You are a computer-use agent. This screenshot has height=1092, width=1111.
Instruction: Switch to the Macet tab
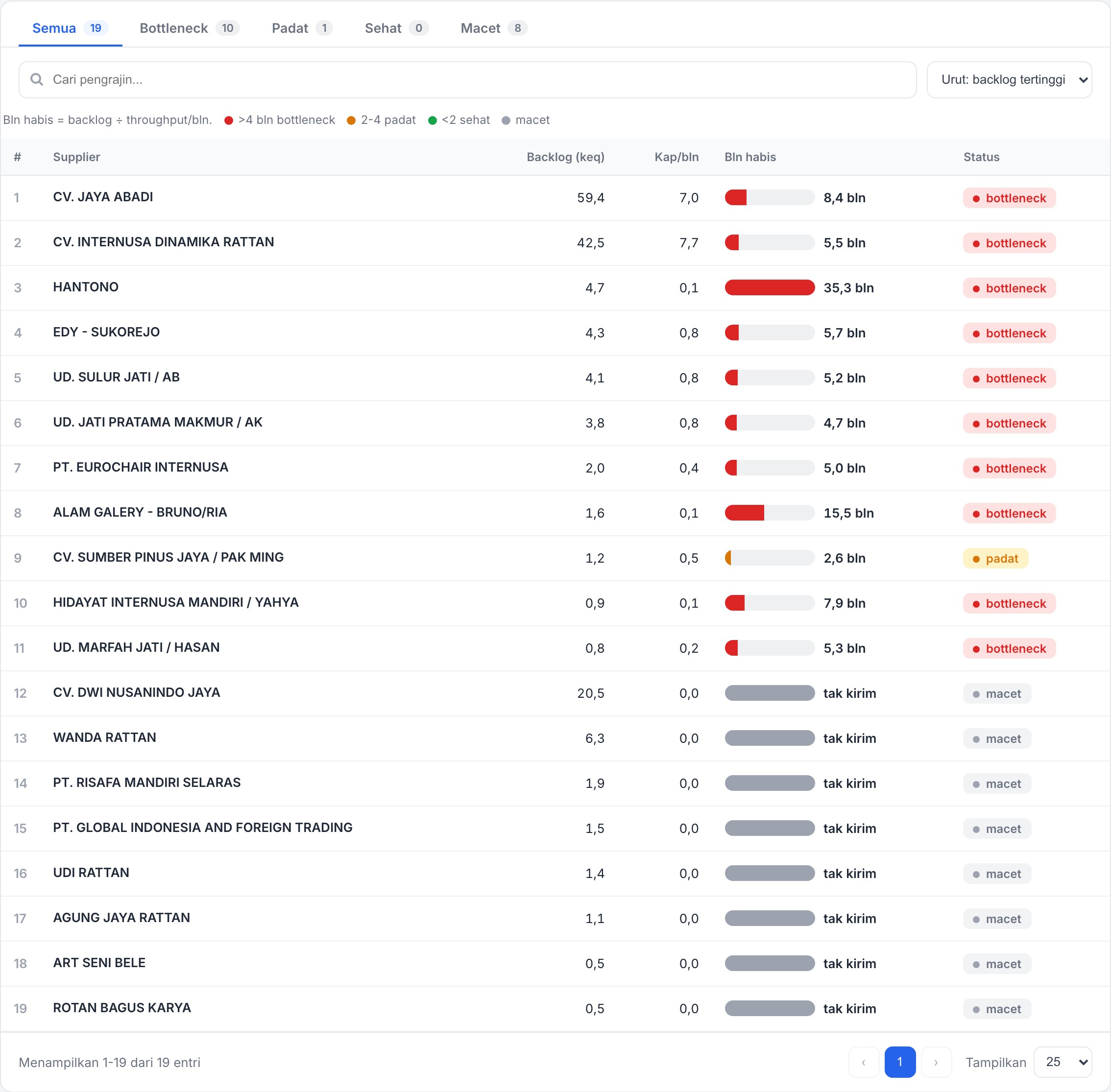tap(493, 28)
